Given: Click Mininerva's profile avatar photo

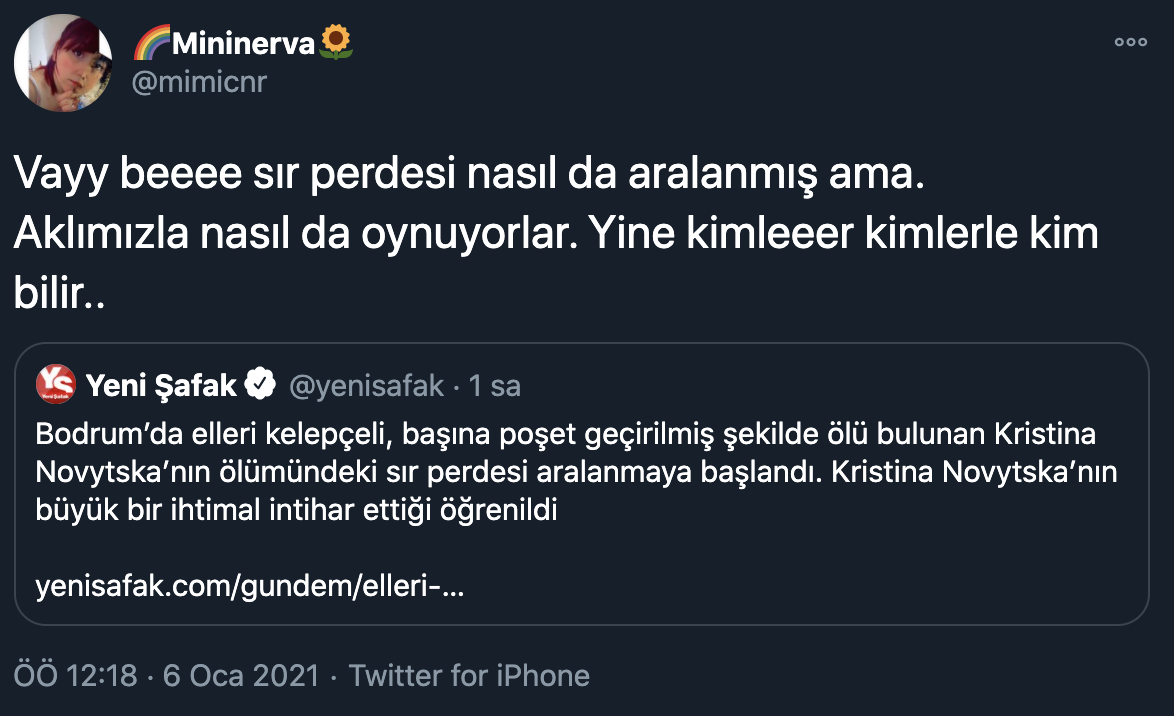Looking at the screenshot, I should click(62, 62).
